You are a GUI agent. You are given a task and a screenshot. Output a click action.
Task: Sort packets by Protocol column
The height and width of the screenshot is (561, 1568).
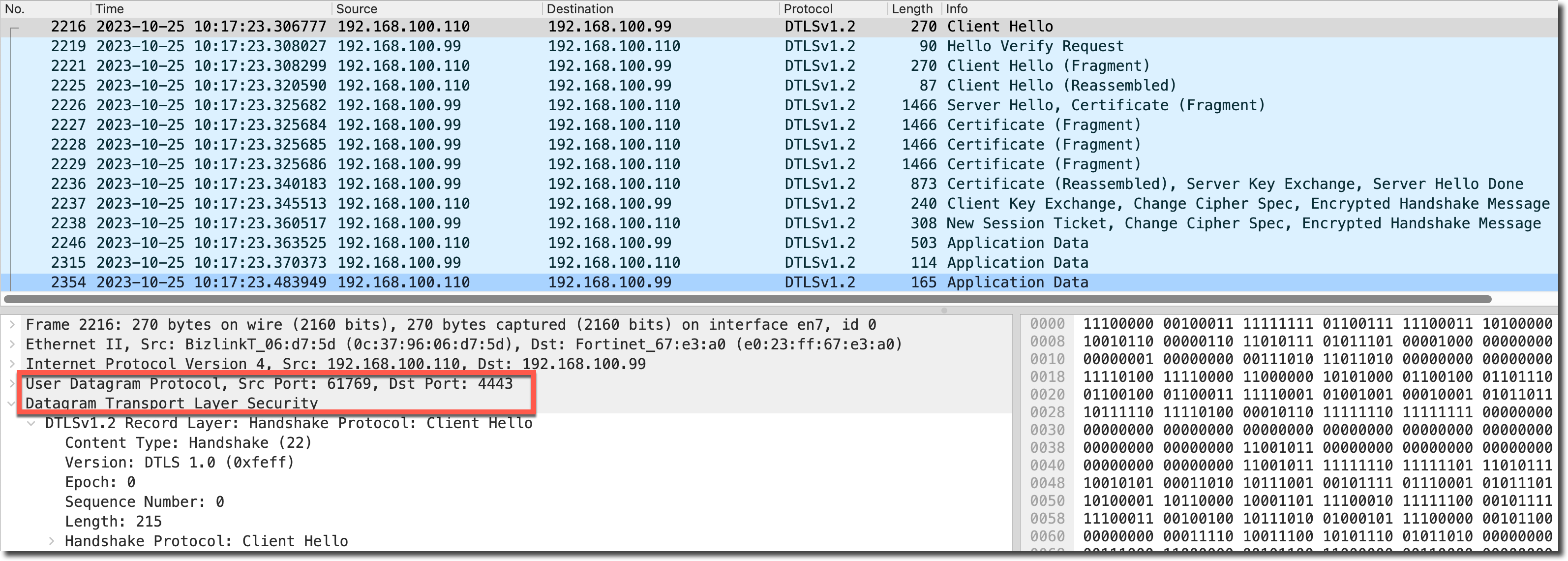click(x=808, y=9)
